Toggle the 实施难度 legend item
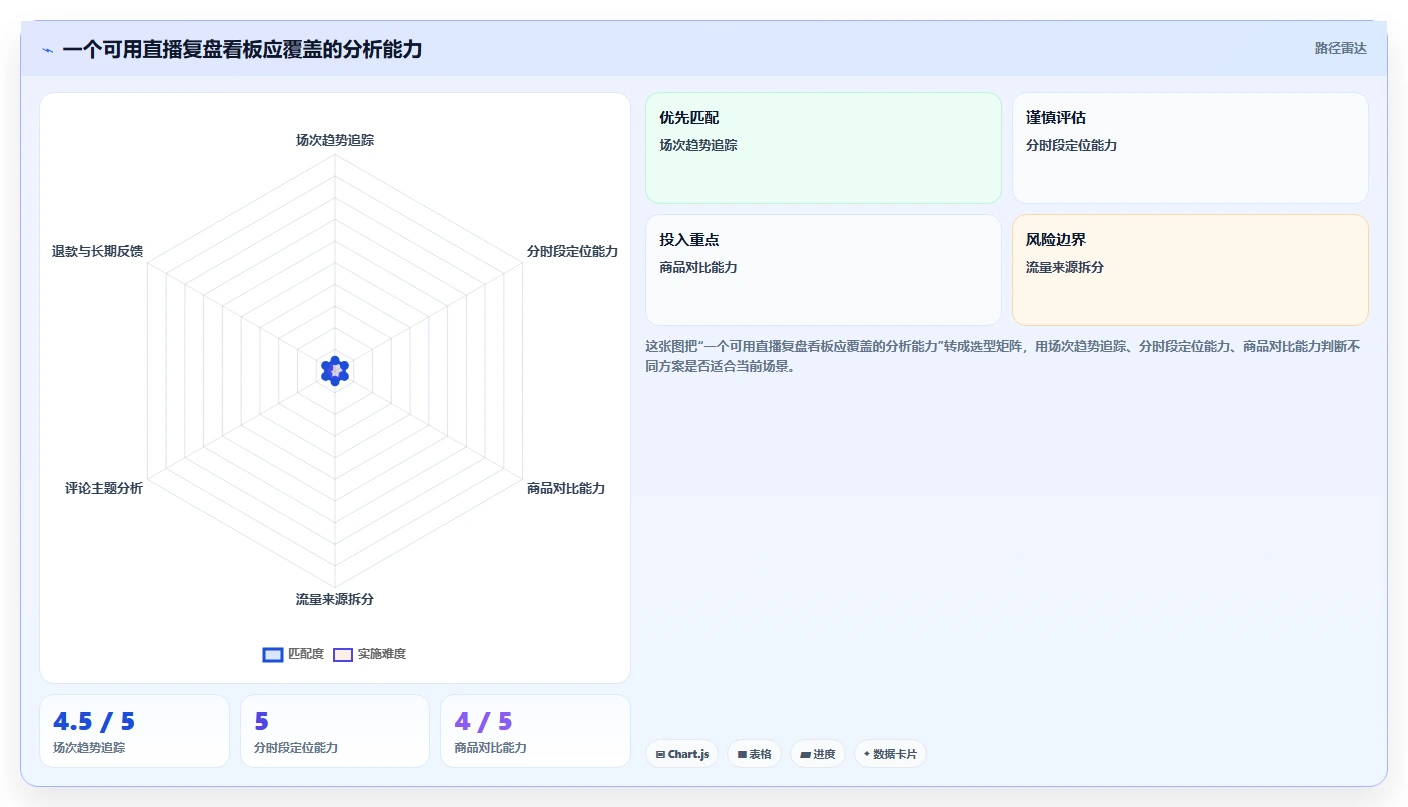Image resolution: width=1408 pixels, height=807 pixels. click(370, 654)
